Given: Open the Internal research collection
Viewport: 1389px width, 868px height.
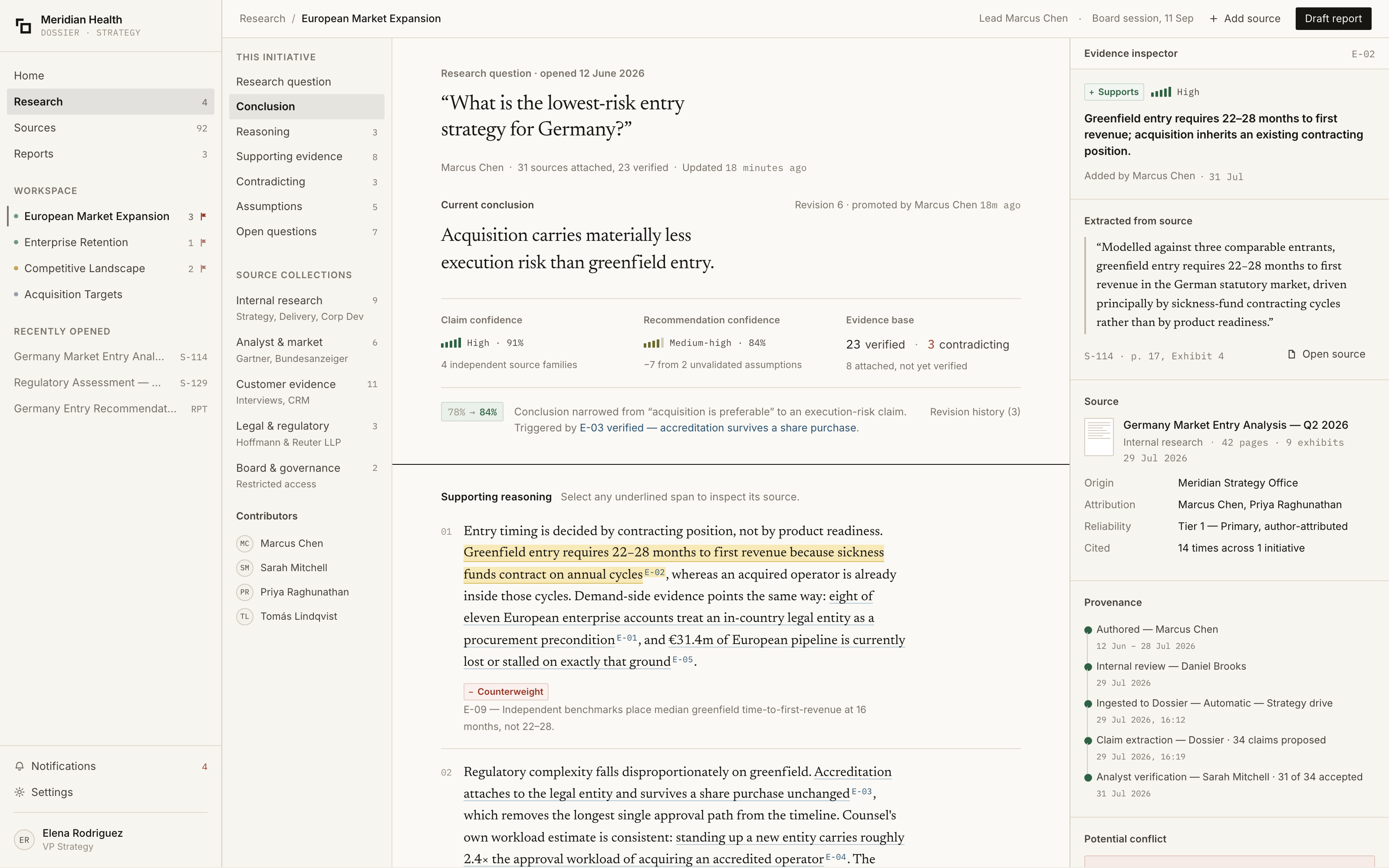Looking at the screenshot, I should click(x=306, y=308).
